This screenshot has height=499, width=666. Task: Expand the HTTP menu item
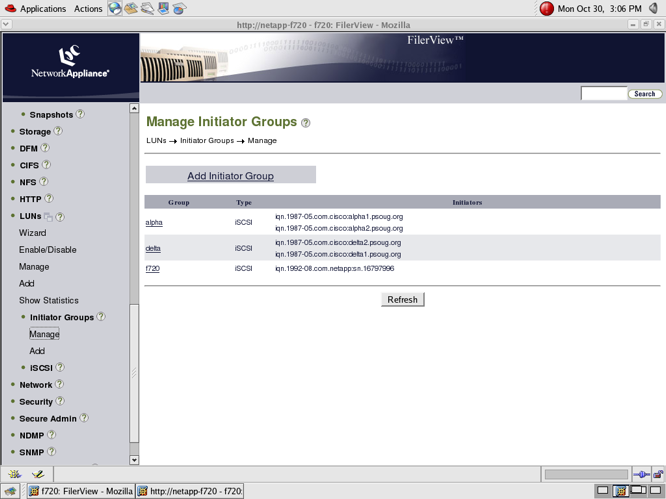point(30,199)
